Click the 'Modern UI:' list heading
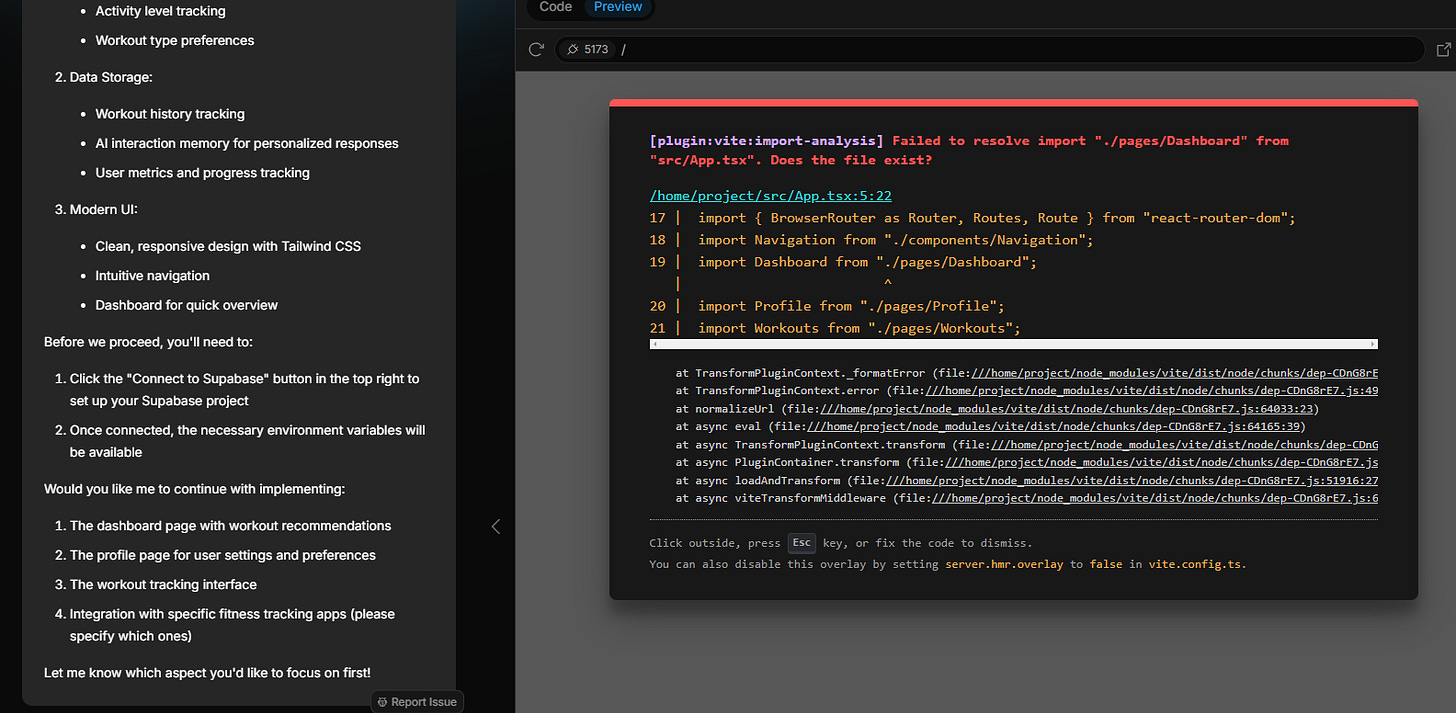1456x713 pixels. [104, 210]
